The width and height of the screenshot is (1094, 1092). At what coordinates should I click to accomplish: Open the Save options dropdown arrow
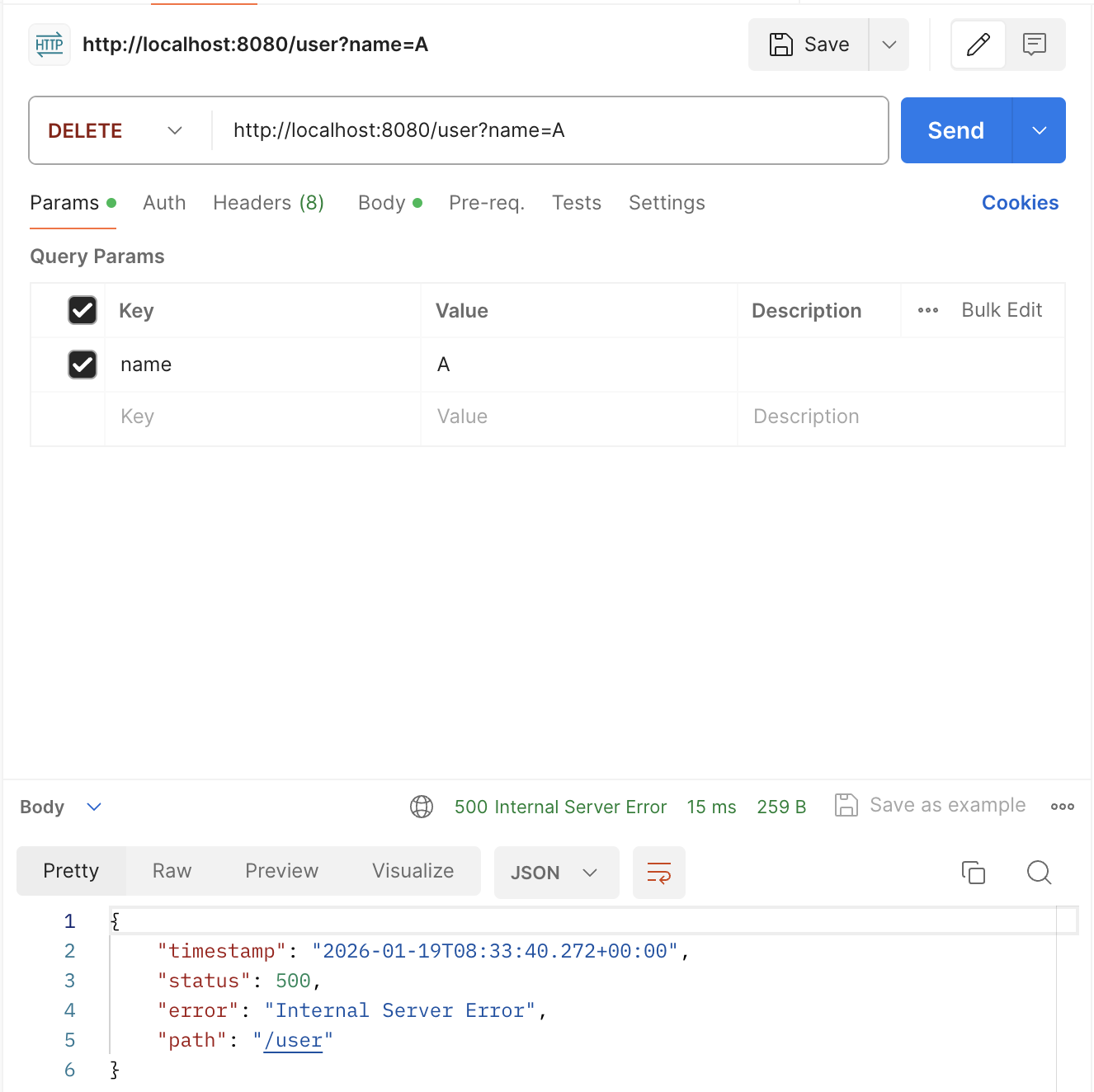click(889, 45)
